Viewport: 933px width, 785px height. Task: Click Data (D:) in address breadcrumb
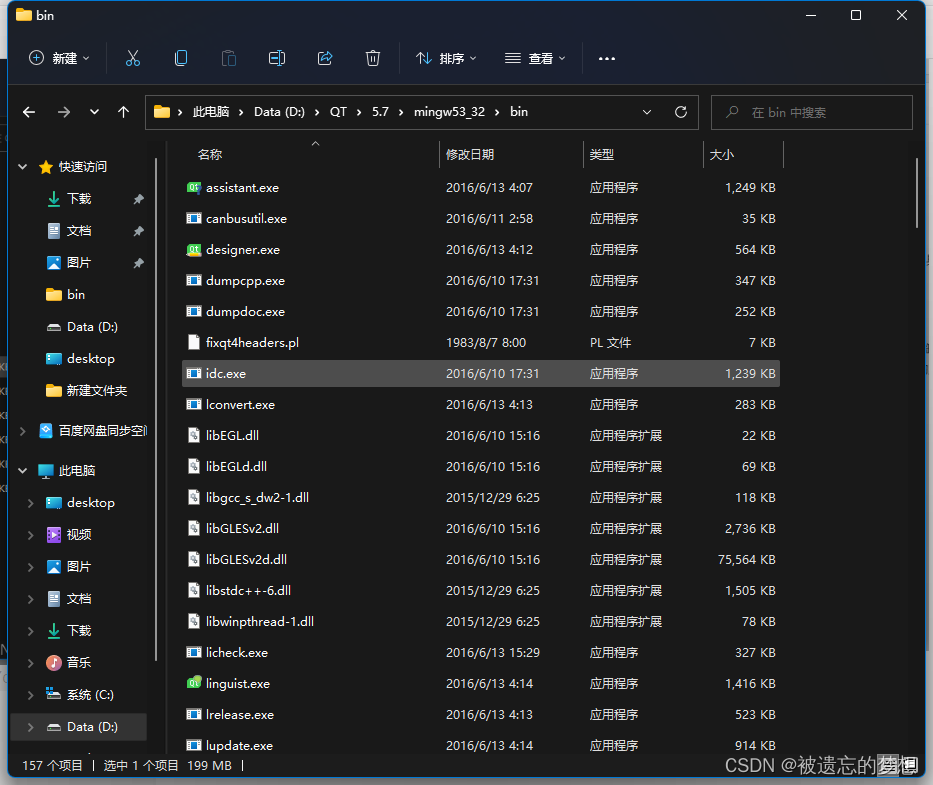click(x=279, y=112)
